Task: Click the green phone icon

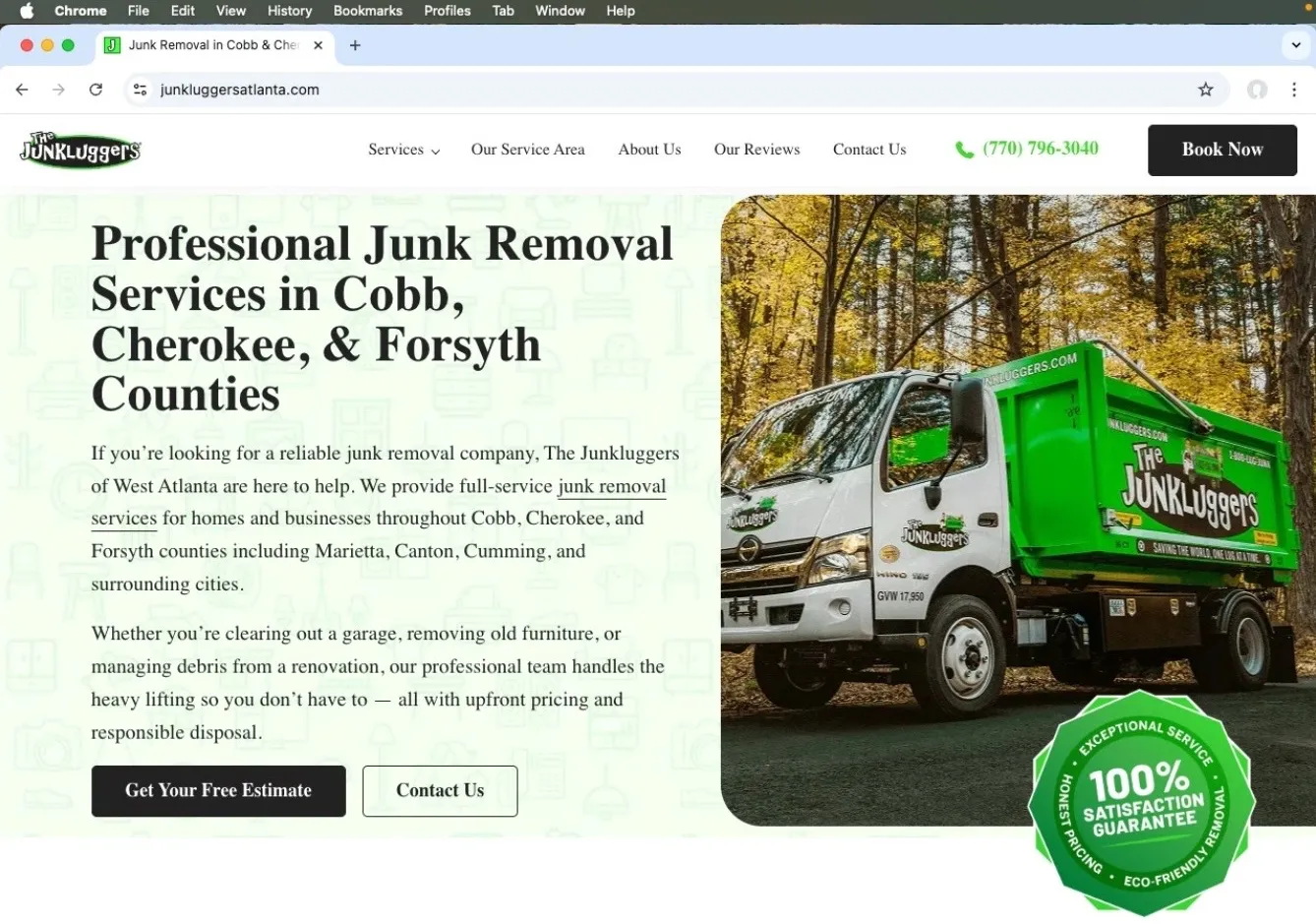Action: (964, 150)
